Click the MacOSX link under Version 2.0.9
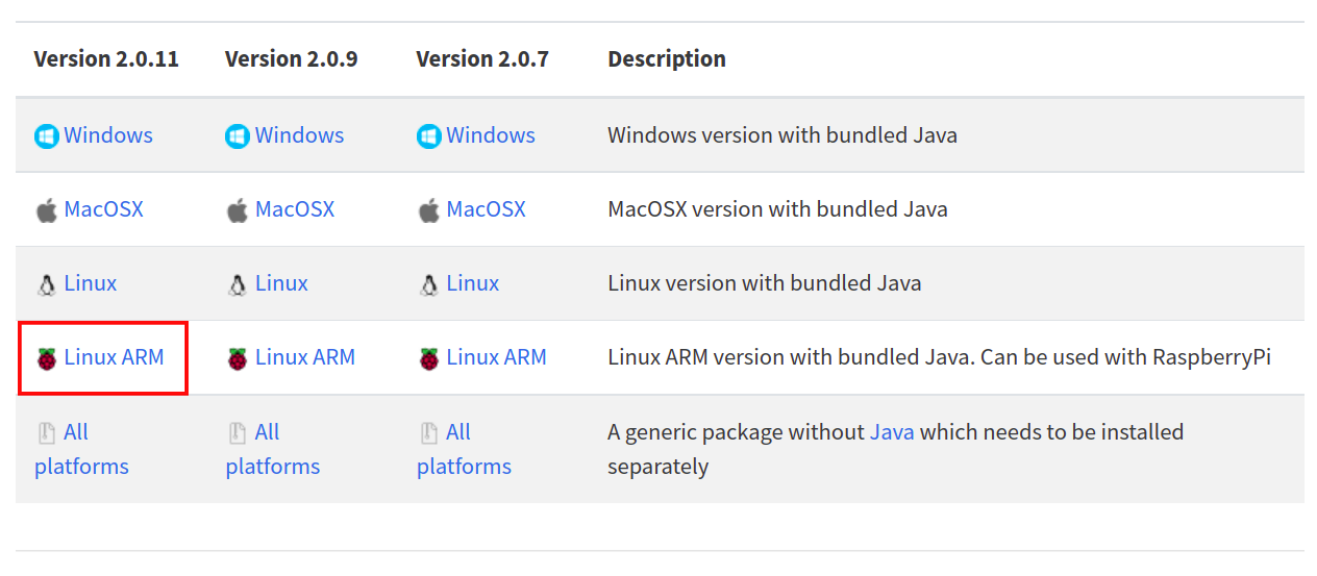 click(296, 209)
